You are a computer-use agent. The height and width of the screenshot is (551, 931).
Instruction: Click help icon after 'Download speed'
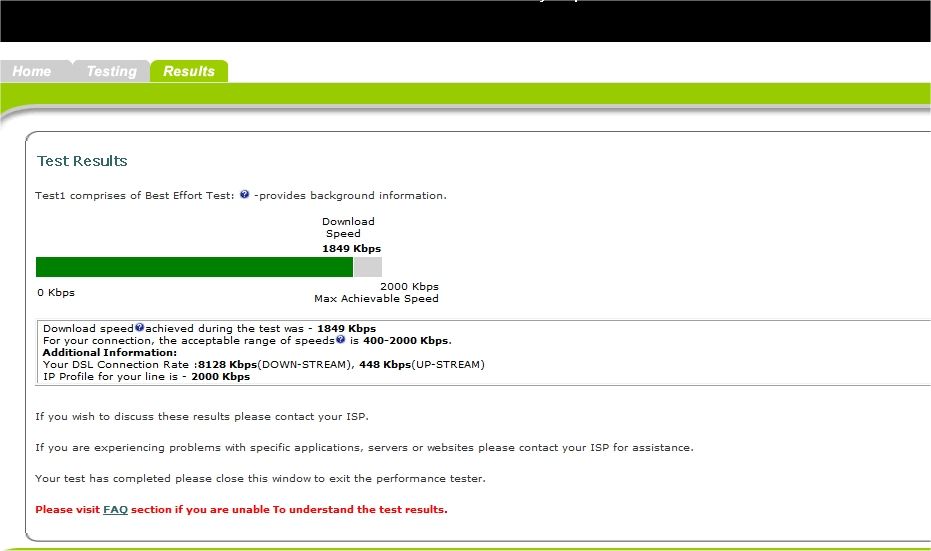pos(140,327)
